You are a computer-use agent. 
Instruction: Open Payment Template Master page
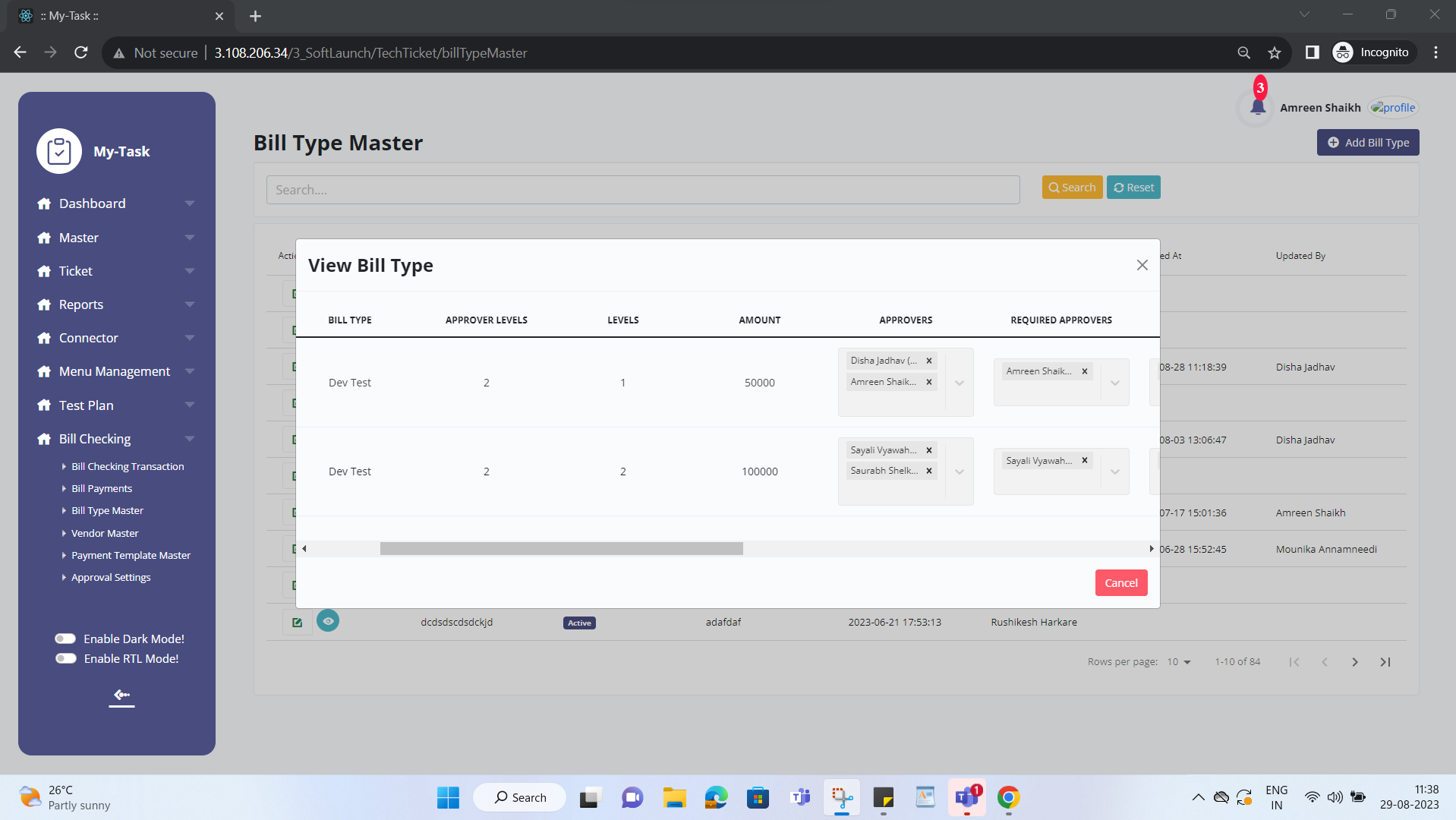(x=131, y=556)
